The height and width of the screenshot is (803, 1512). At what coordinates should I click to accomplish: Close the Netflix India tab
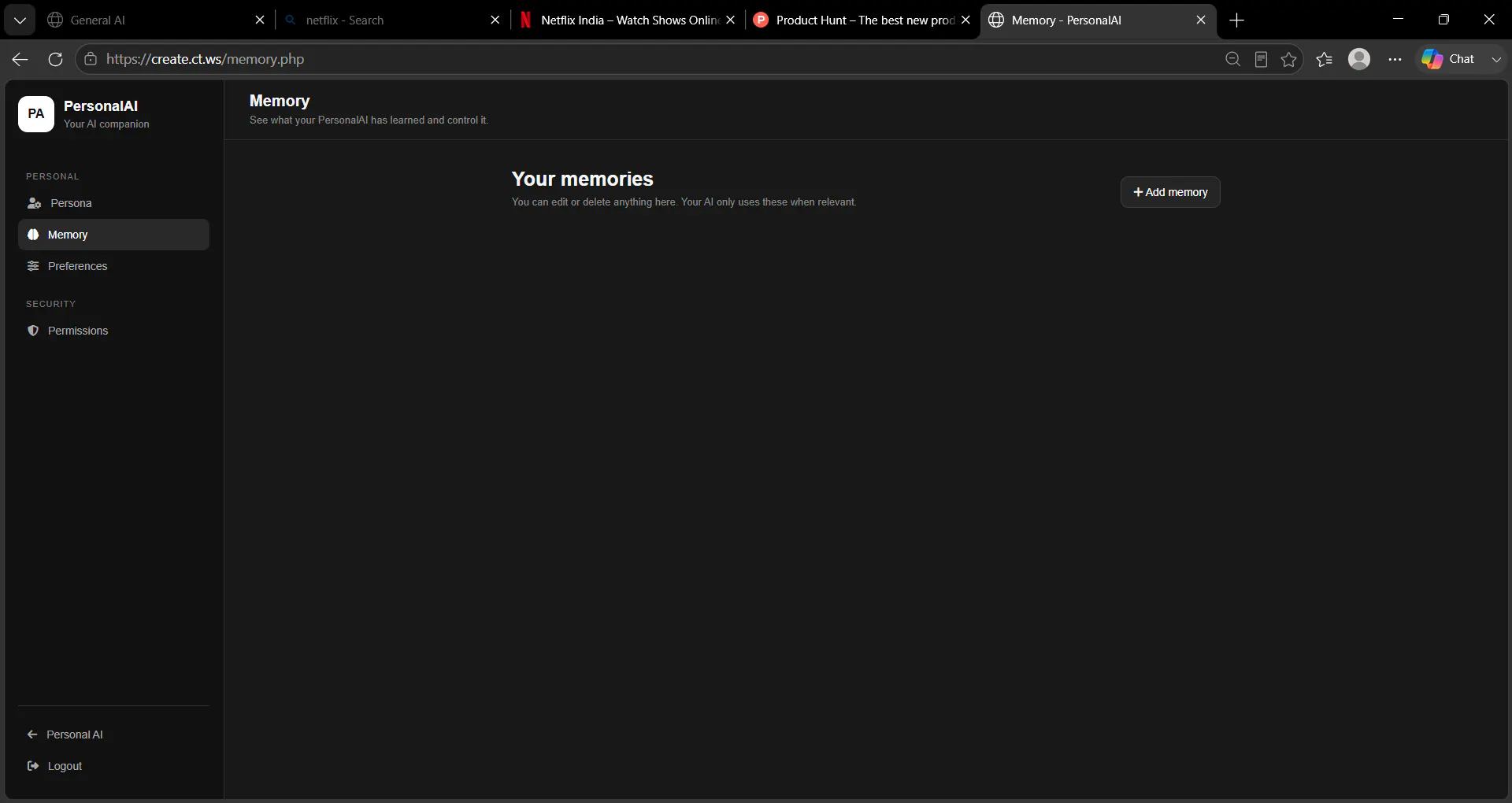click(730, 20)
